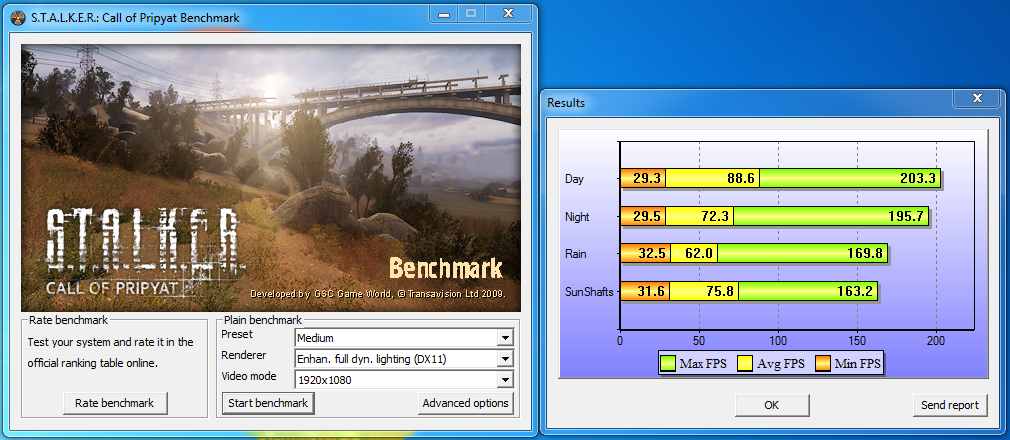Click the orange Min FPS legend swatch
The height and width of the screenshot is (440, 1010).
(822, 362)
